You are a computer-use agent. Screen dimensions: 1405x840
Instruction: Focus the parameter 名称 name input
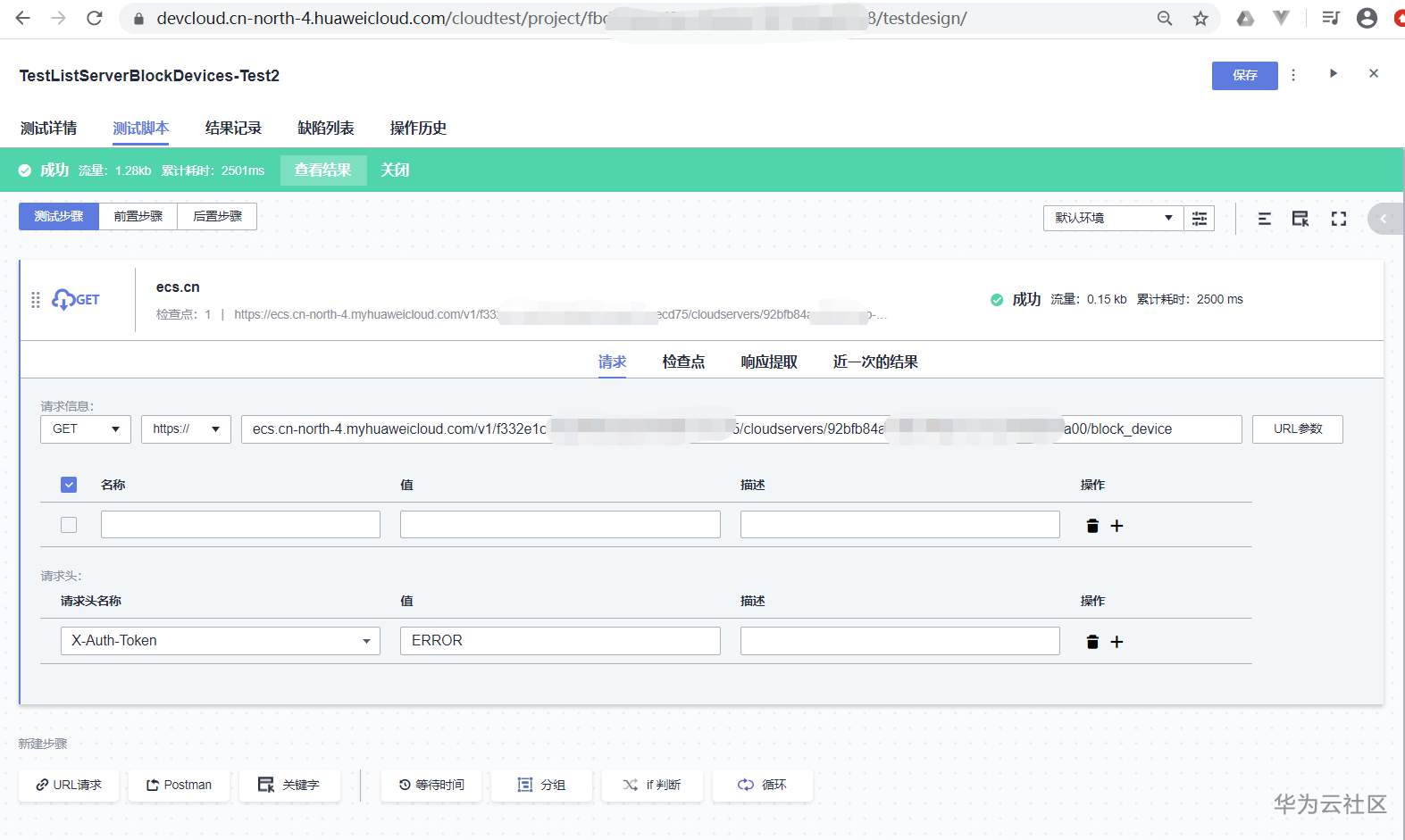240,525
